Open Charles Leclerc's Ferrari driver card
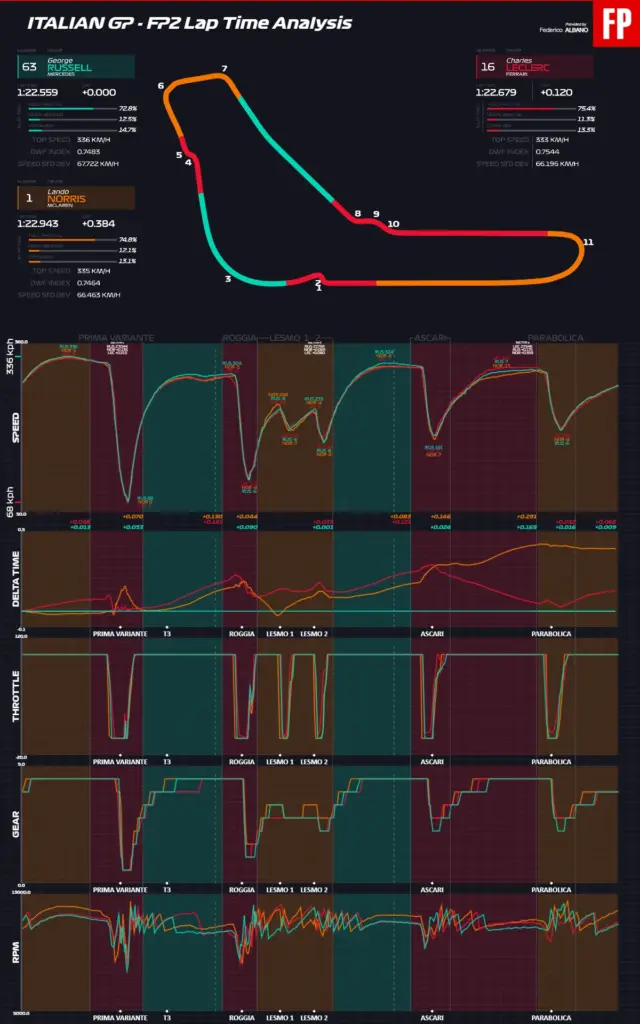This screenshot has height=1024, width=640. pos(534,67)
